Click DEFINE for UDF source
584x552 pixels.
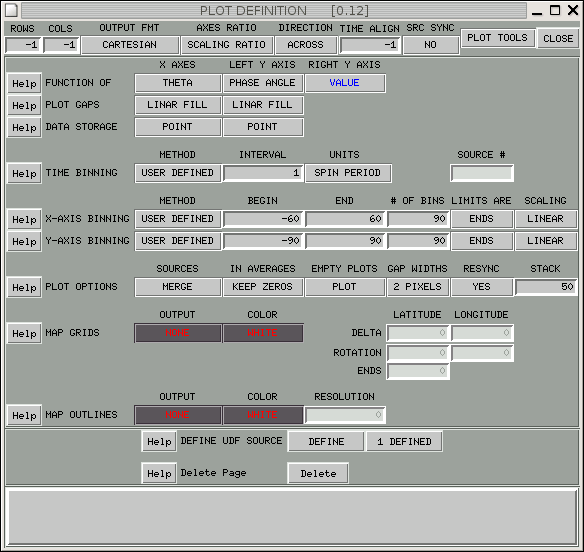click(x=326, y=442)
